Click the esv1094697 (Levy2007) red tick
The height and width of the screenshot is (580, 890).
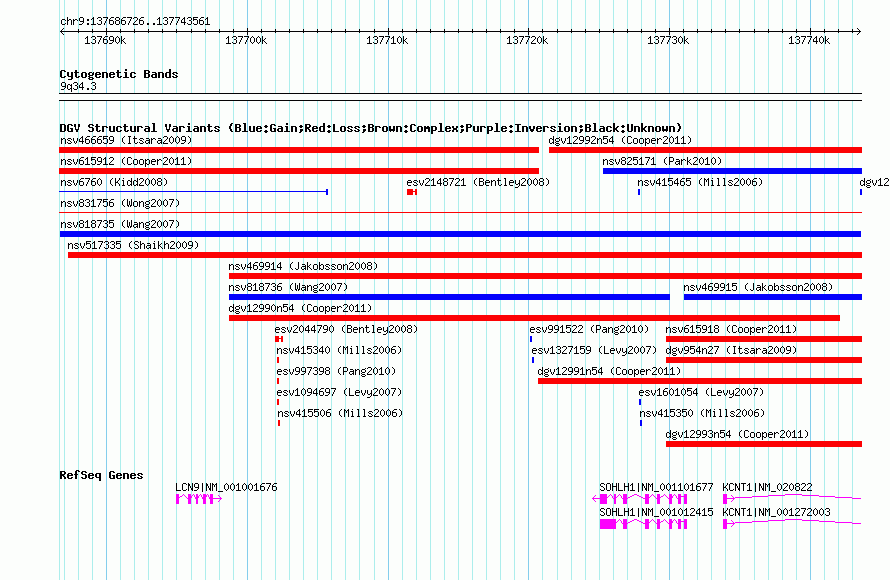278,402
